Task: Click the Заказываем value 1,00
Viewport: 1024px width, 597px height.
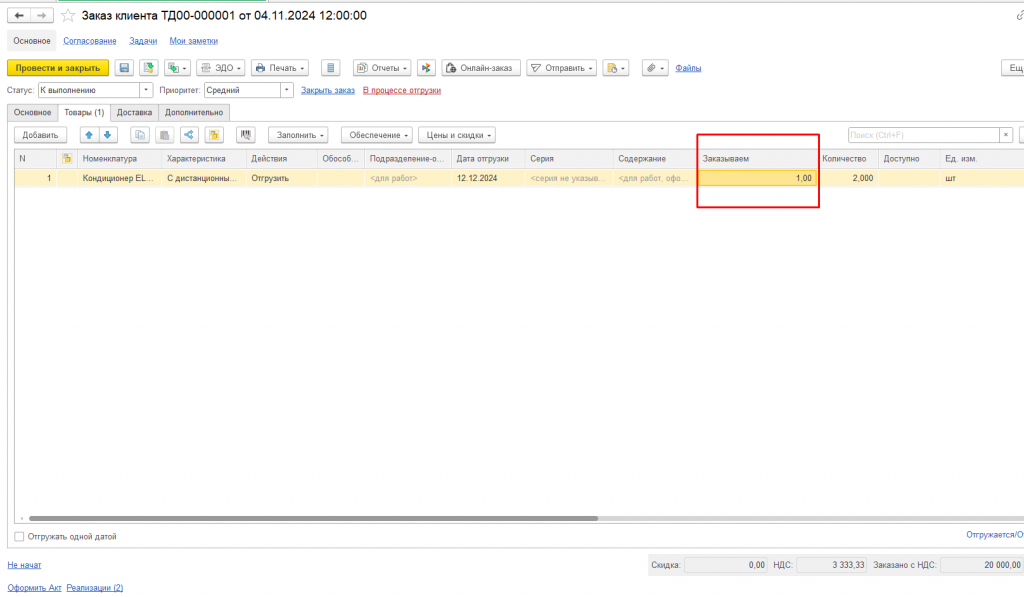Action: click(758, 178)
